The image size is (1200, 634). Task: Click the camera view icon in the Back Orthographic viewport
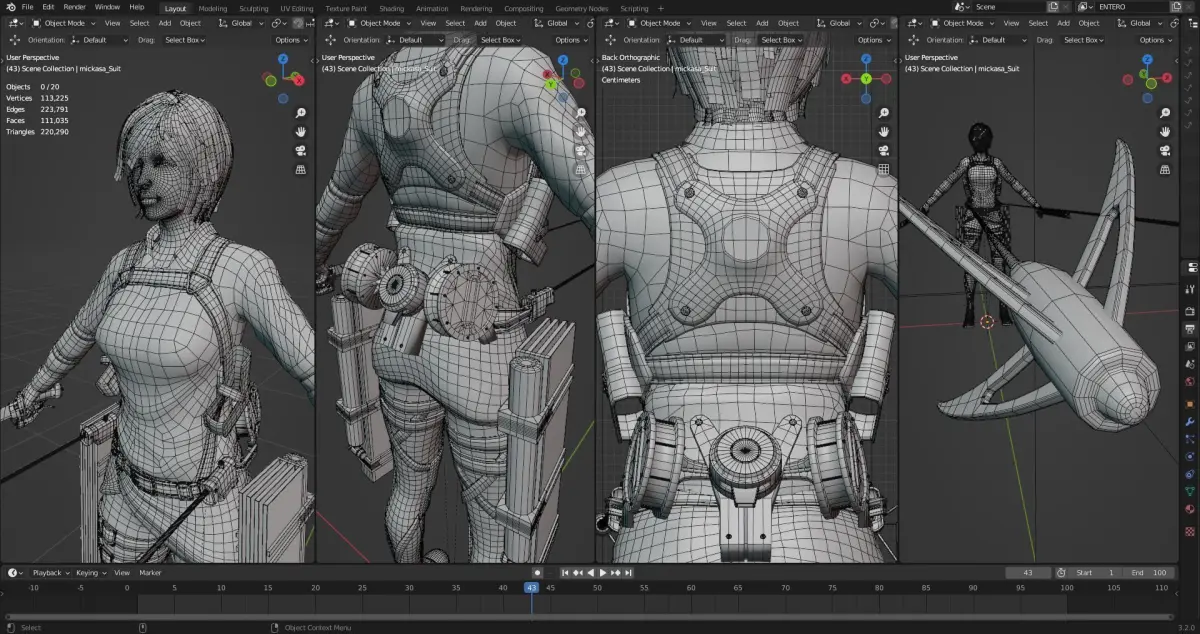[884, 151]
